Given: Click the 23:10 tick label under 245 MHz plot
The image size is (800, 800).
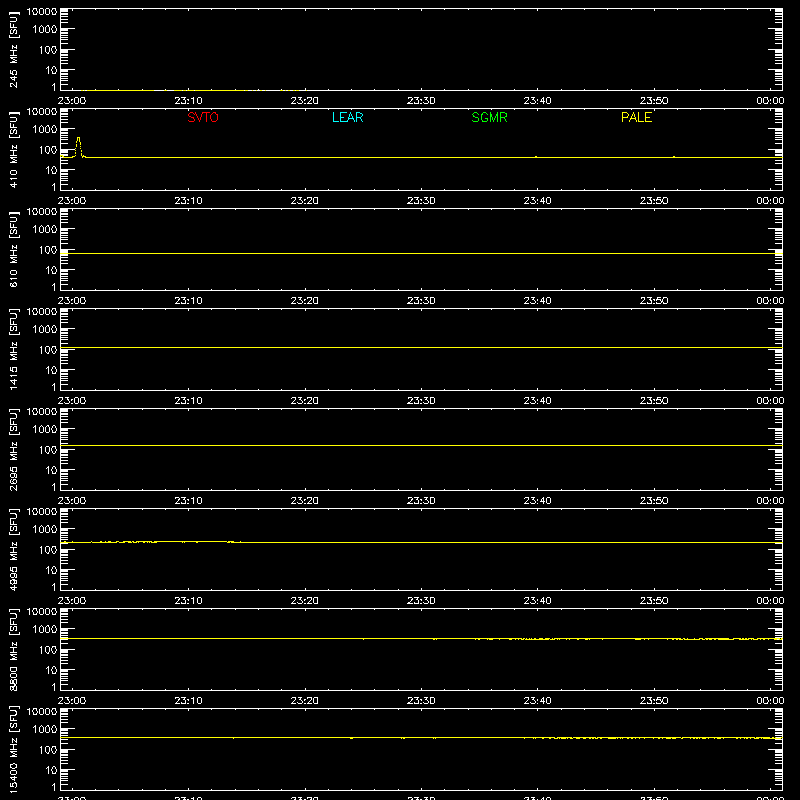Looking at the screenshot, I should (188, 101).
